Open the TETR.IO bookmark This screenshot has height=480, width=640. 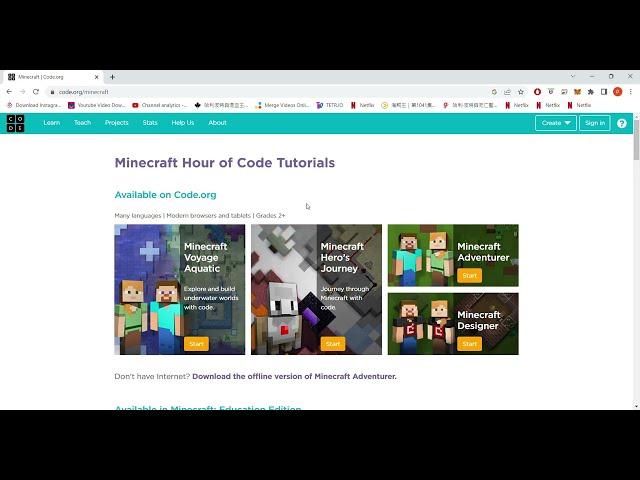point(330,105)
